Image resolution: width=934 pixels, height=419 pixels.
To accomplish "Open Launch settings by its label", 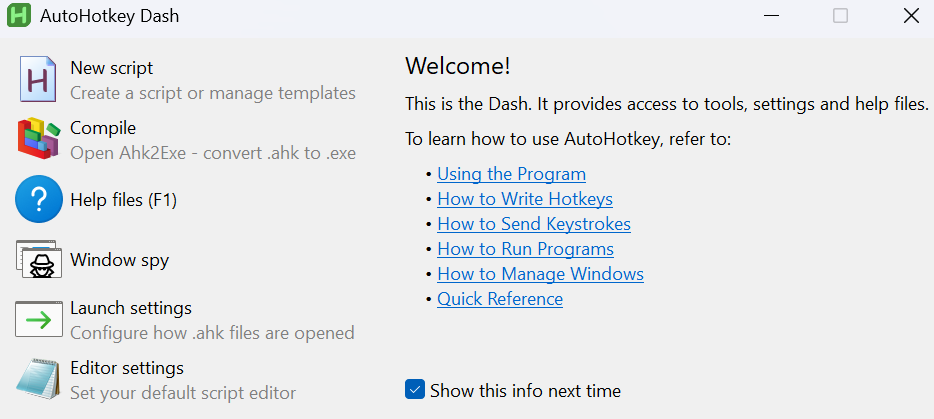I will [131, 308].
